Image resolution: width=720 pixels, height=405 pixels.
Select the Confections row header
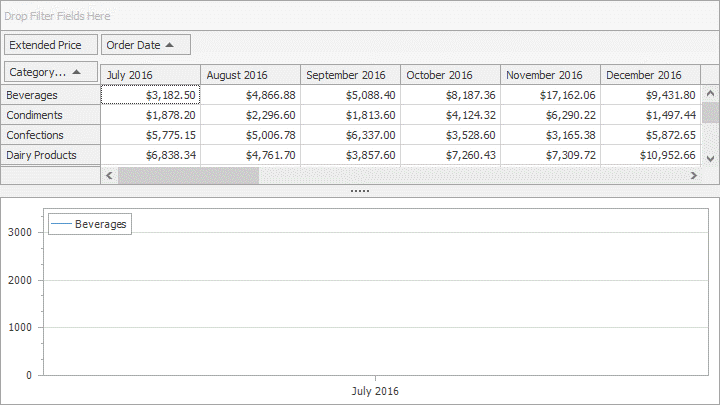point(50,135)
